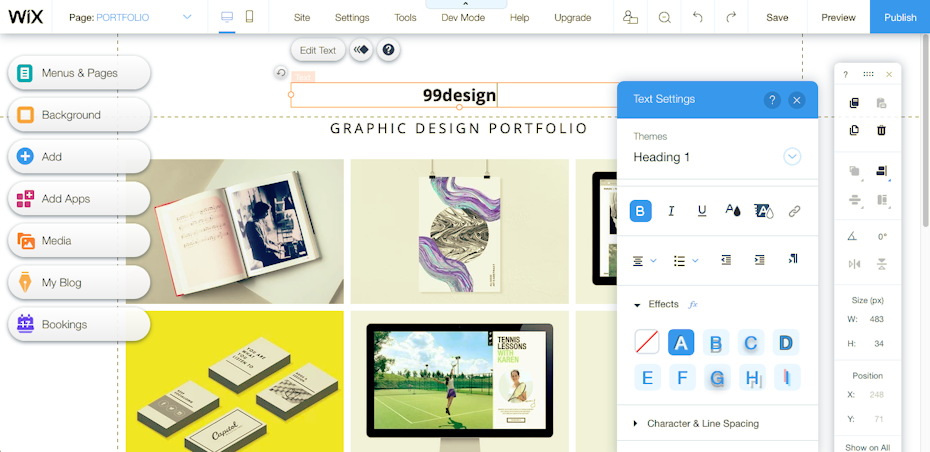Switch to mobile view icon
This screenshot has width=930, height=452.
(250, 17)
